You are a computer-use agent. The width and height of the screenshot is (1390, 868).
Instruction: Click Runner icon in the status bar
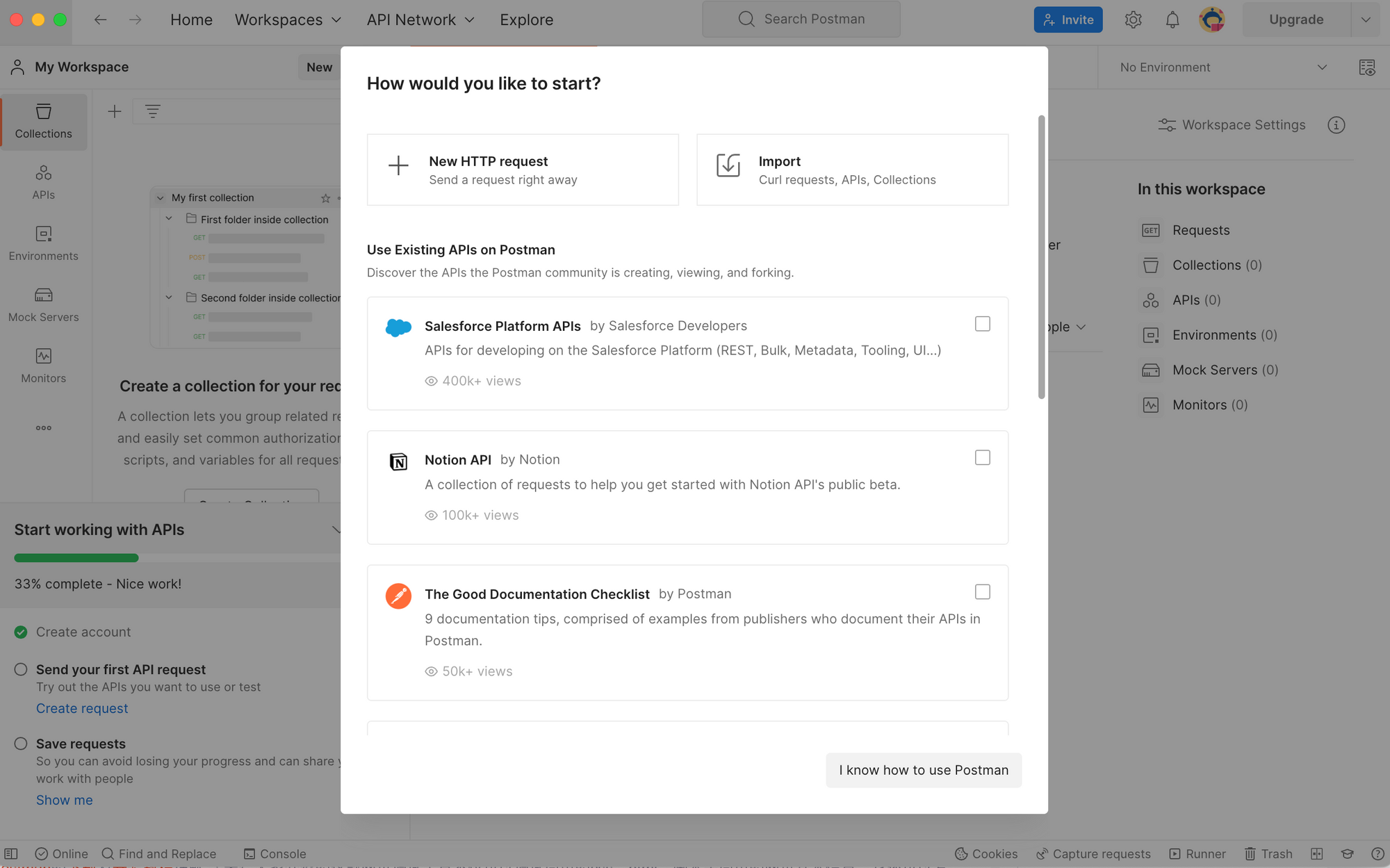1197,853
